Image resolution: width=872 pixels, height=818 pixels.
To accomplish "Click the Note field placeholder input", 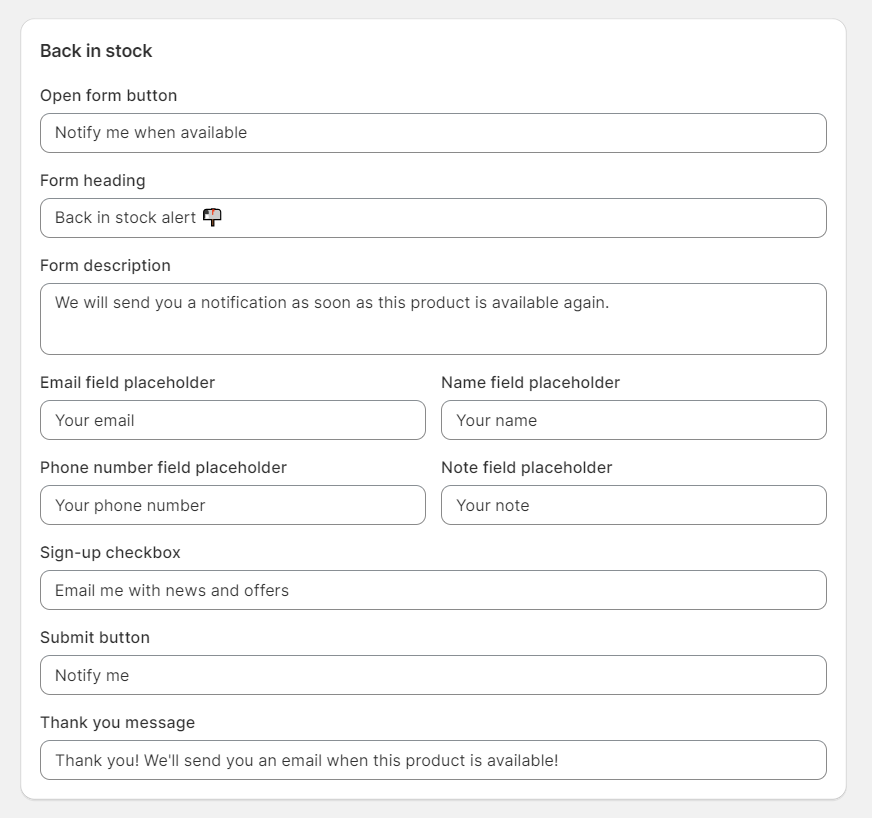I will click(634, 505).
